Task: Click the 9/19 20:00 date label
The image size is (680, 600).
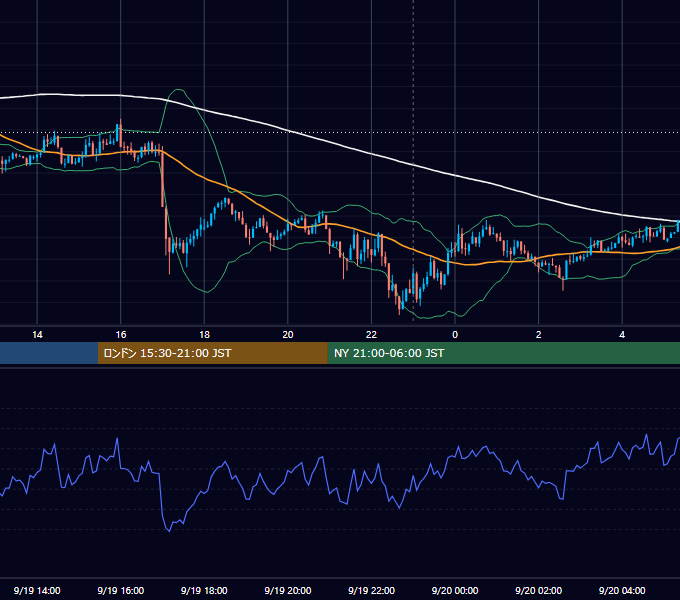Action: pos(288,590)
